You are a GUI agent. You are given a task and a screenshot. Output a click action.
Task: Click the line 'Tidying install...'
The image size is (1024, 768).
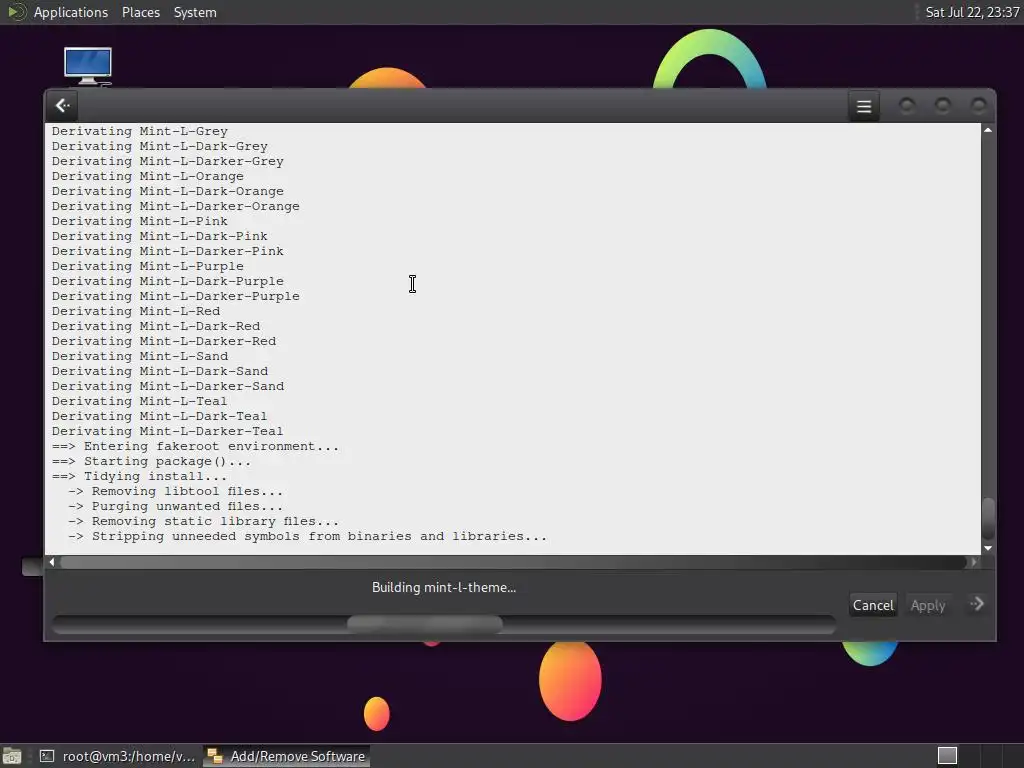(140, 477)
